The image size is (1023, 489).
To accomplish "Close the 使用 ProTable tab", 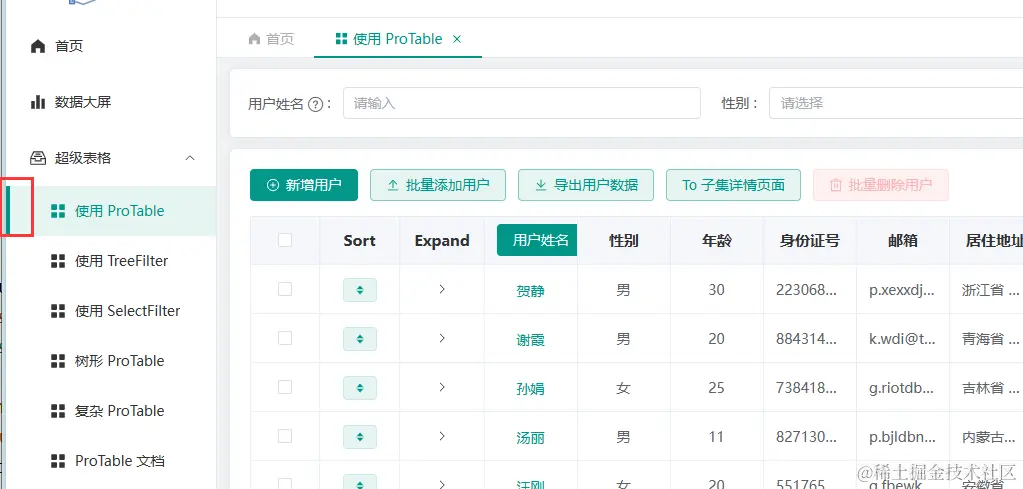I will click(457, 39).
